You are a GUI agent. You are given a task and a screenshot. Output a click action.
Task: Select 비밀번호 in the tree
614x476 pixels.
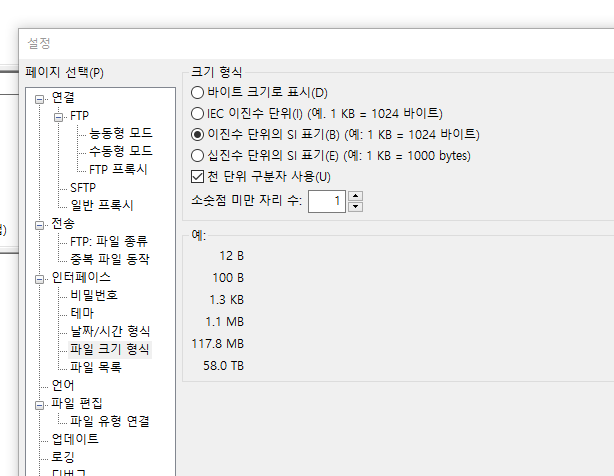pos(94,295)
